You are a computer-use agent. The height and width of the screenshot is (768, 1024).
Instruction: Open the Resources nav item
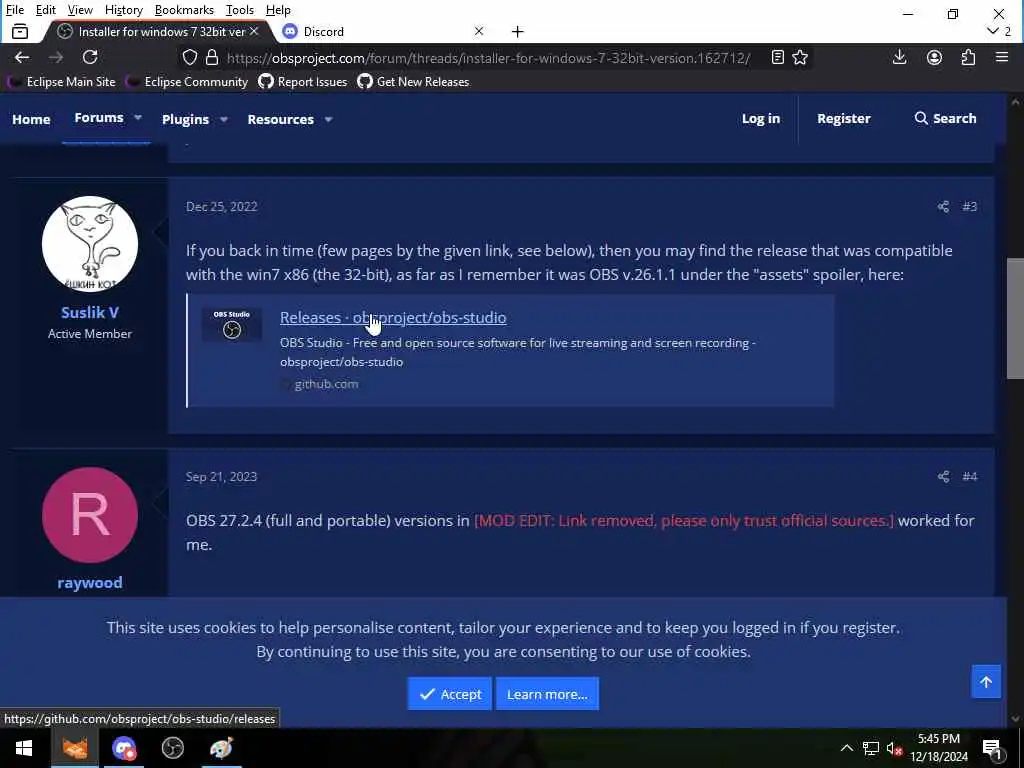coord(280,120)
